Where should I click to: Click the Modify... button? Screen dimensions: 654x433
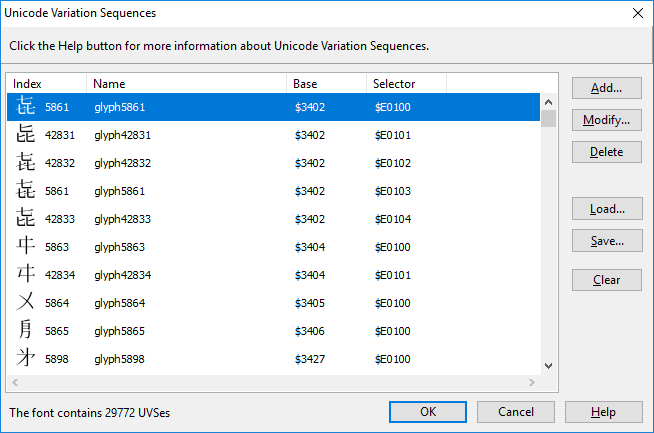pyautogui.click(x=606, y=120)
